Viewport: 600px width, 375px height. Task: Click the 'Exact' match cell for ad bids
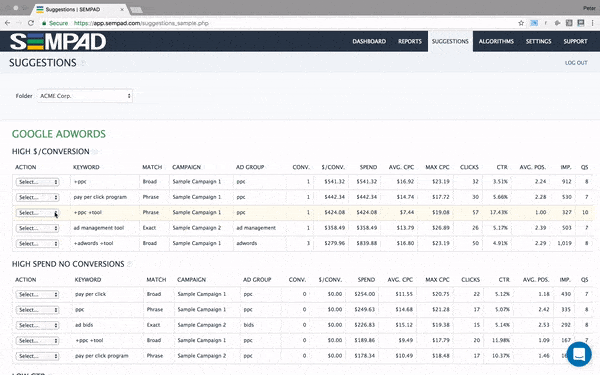pyautogui.click(x=153, y=325)
